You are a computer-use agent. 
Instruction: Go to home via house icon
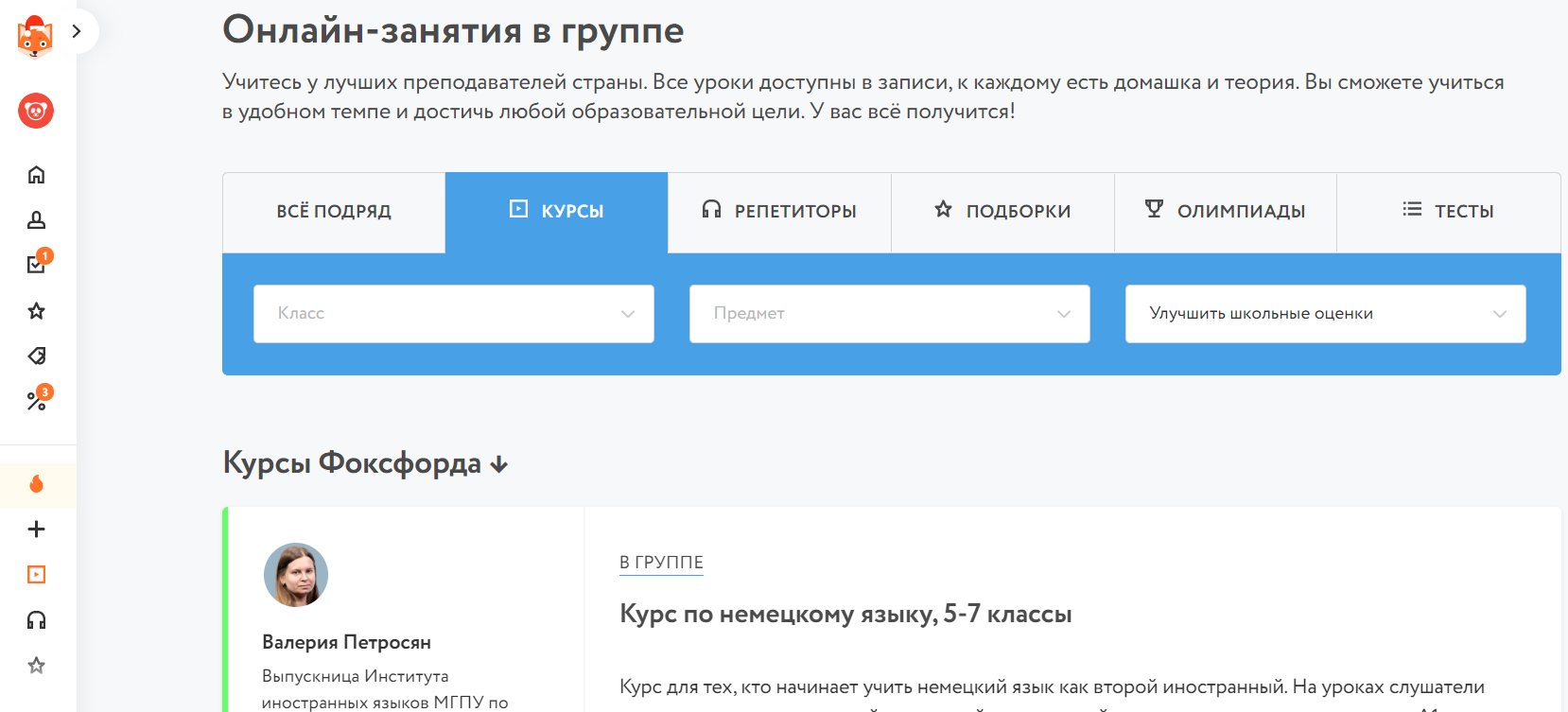36,175
